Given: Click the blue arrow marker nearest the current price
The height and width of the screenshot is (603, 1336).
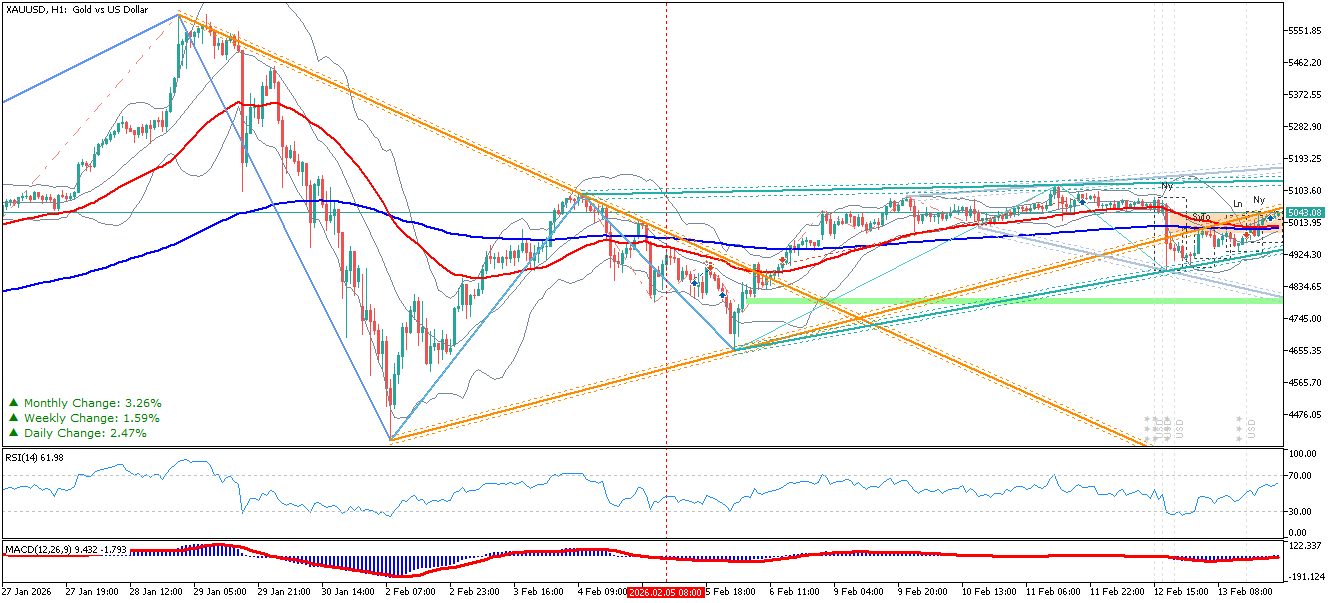Looking at the screenshot, I should pos(1271,217).
